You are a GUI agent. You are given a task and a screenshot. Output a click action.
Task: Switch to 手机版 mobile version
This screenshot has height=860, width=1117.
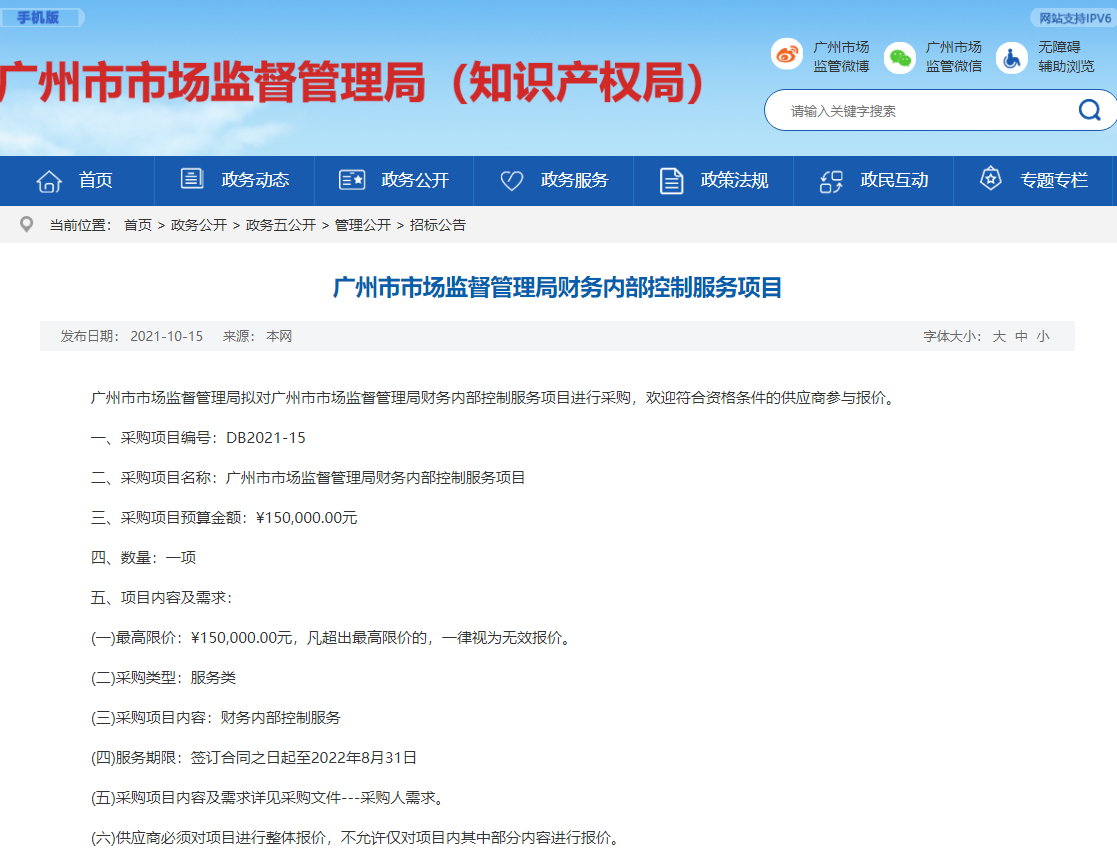coord(38,18)
